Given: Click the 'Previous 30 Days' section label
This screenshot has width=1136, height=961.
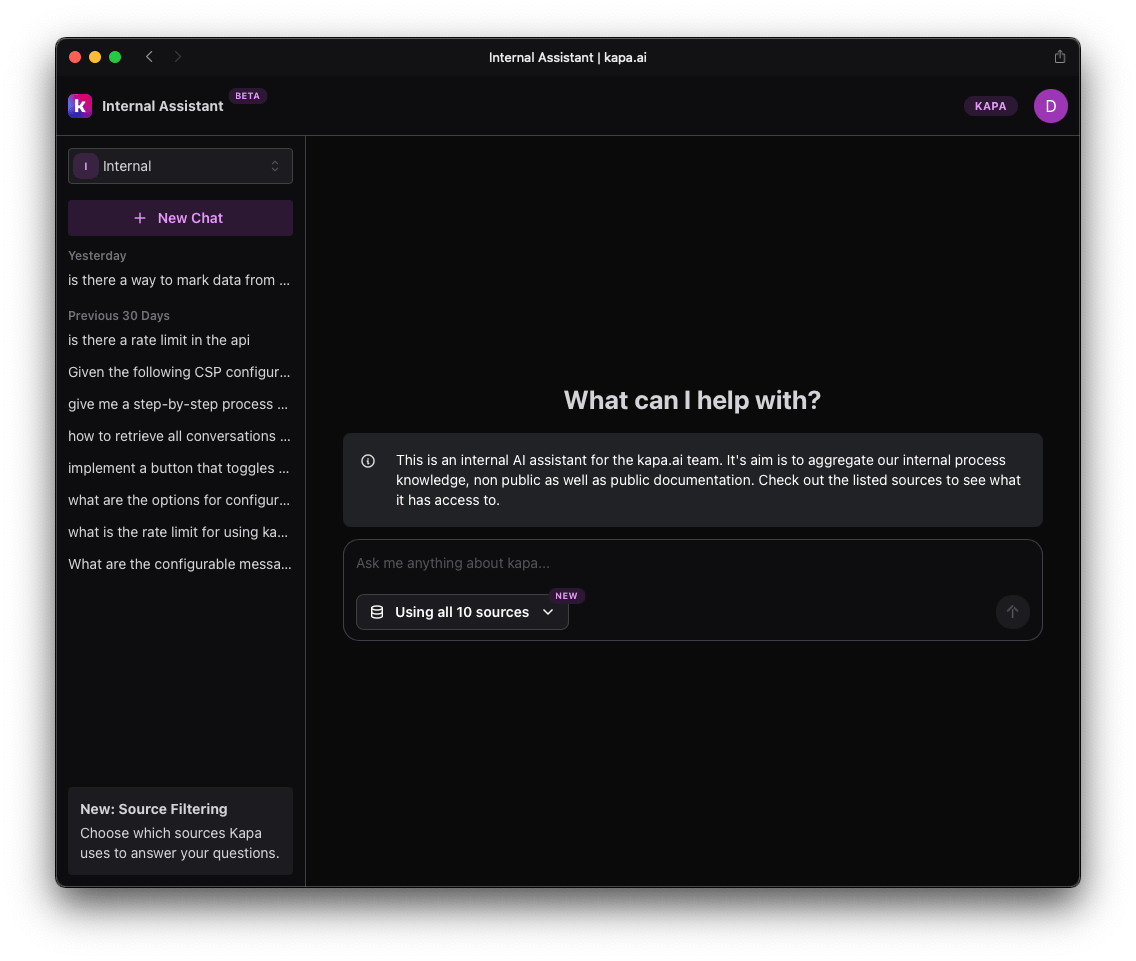Looking at the screenshot, I should (x=119, y=316).
